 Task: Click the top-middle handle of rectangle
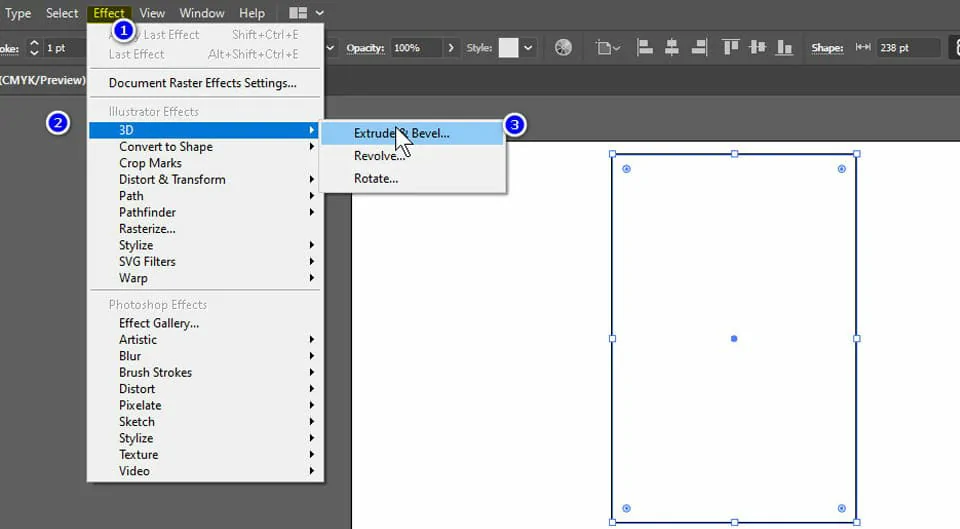coord(735,154)
